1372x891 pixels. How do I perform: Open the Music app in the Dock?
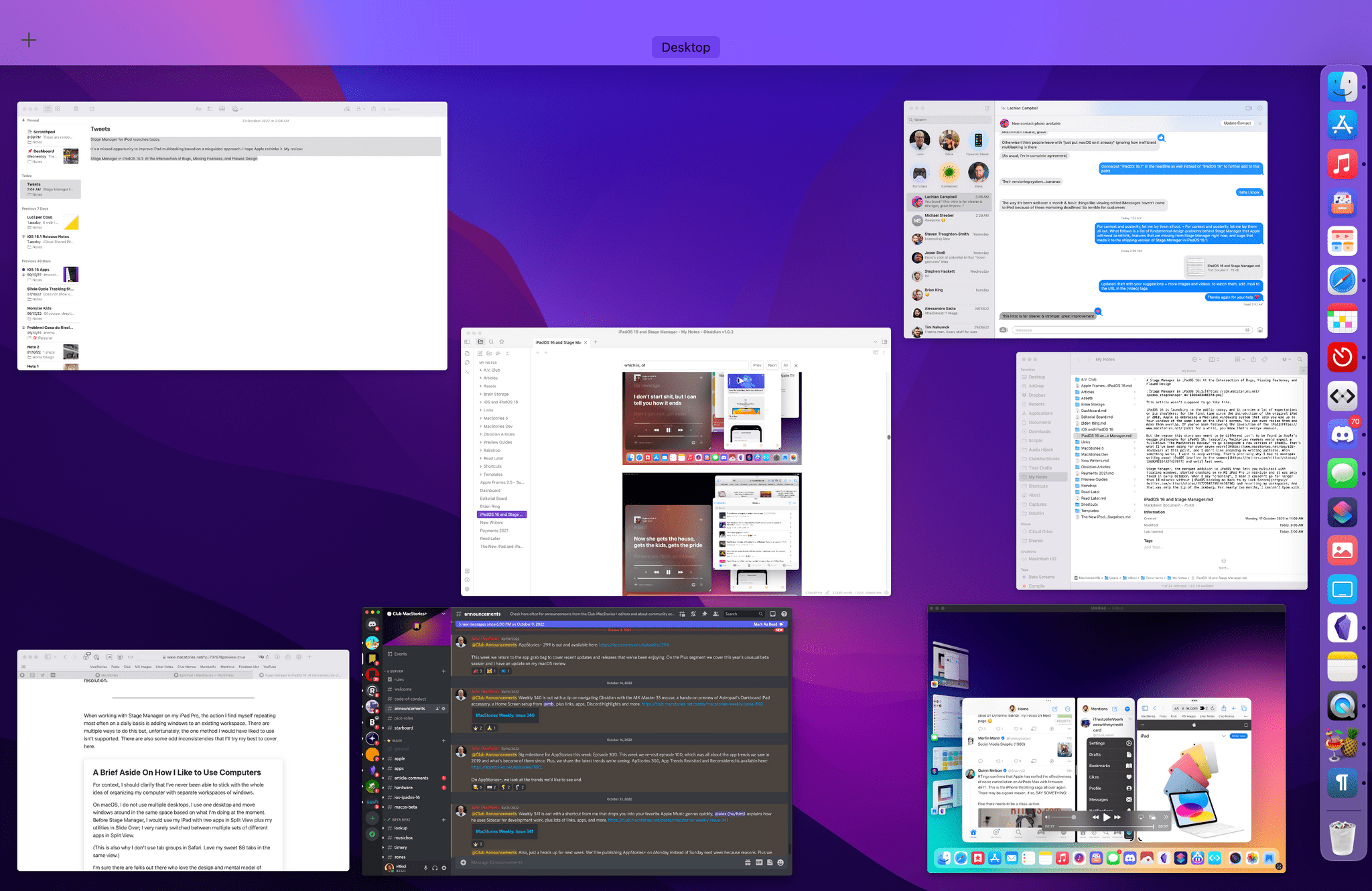tap(1343, 163)
